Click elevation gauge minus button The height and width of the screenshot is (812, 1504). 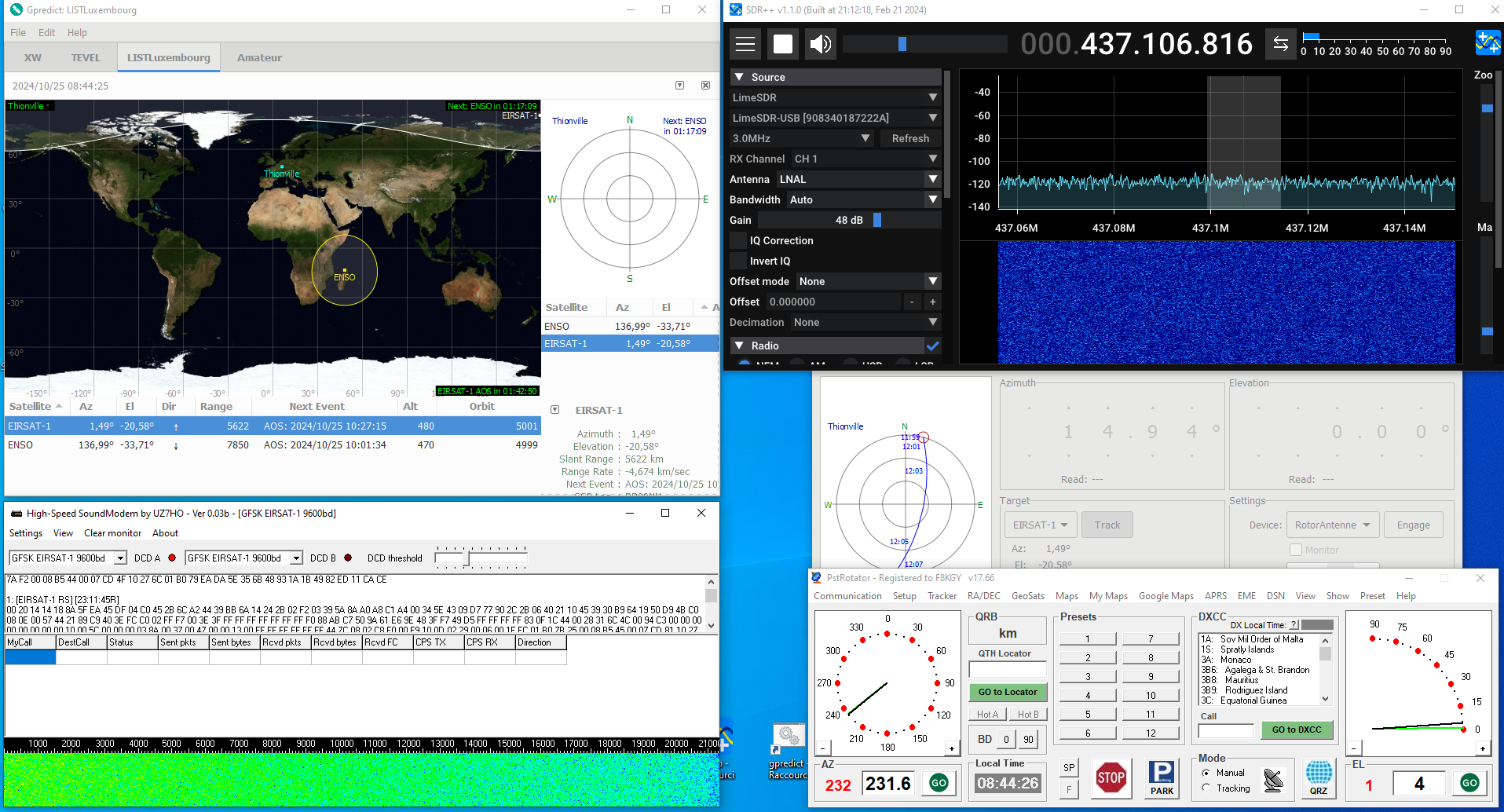tap(1353, 748)
